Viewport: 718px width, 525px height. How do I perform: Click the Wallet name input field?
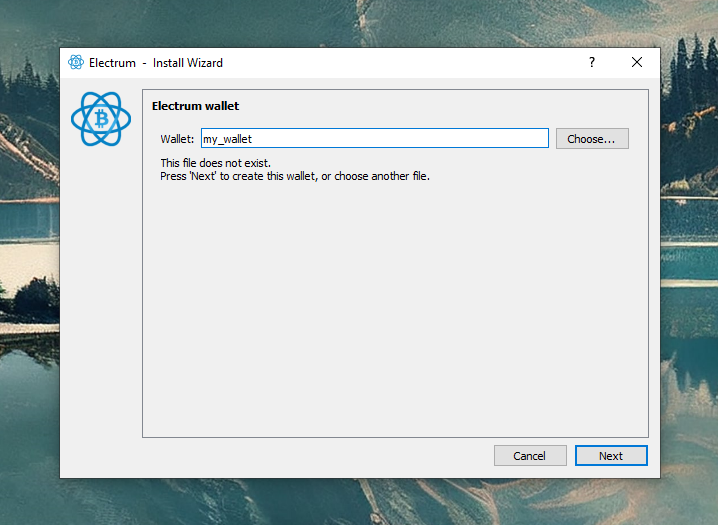[400, 139]
